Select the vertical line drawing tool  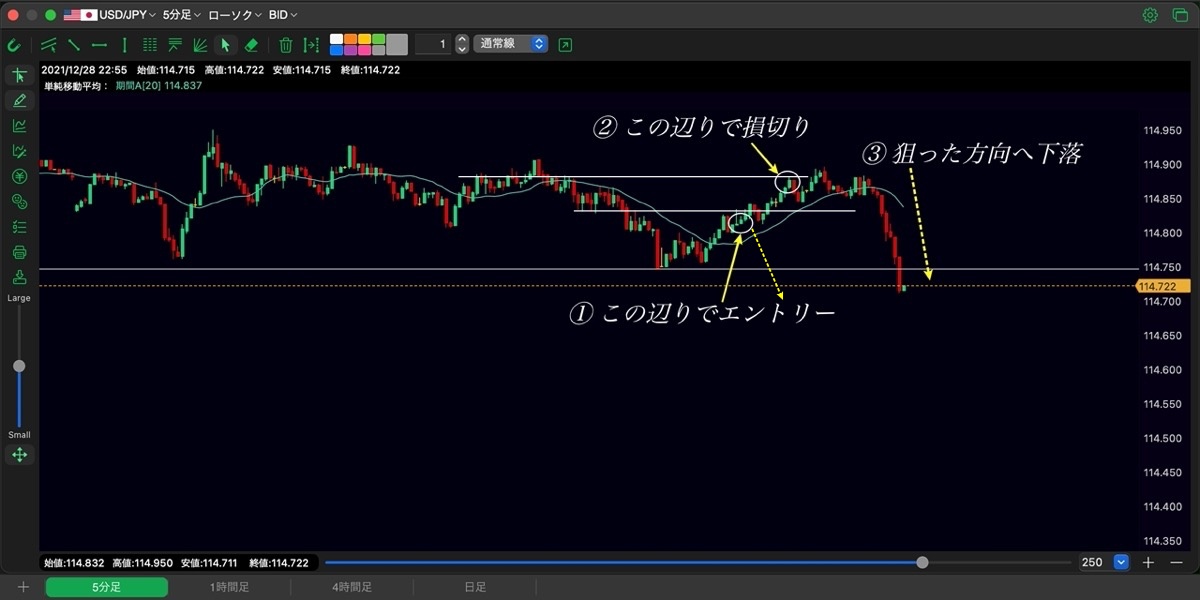pos(124,45)
